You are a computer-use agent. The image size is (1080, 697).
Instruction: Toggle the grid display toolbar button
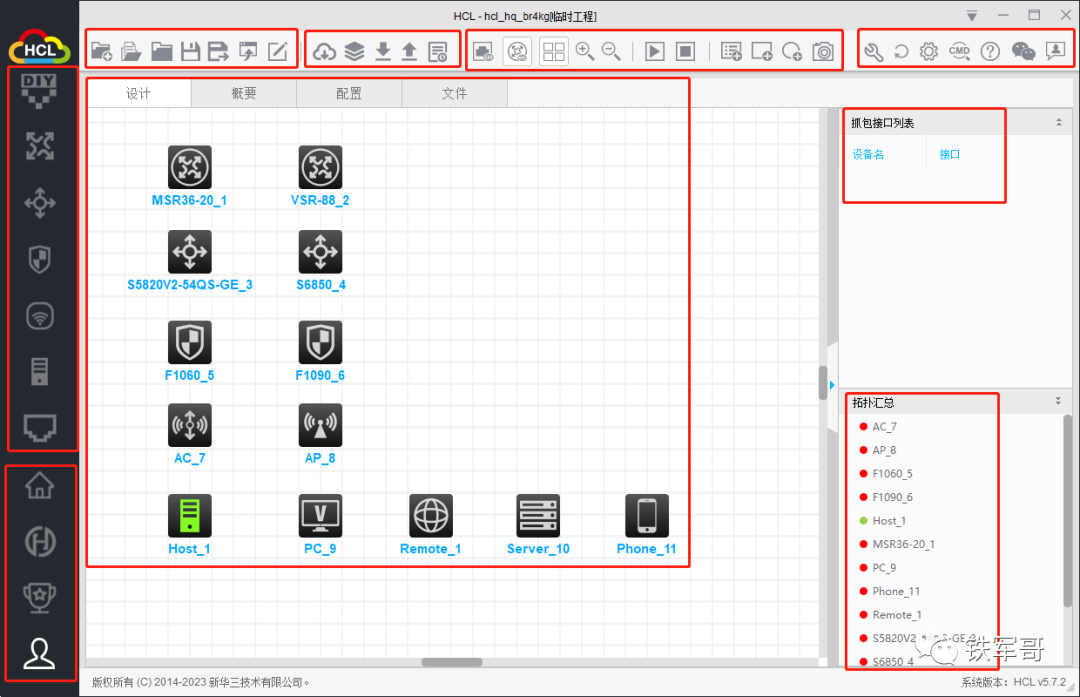pos(554,52)
